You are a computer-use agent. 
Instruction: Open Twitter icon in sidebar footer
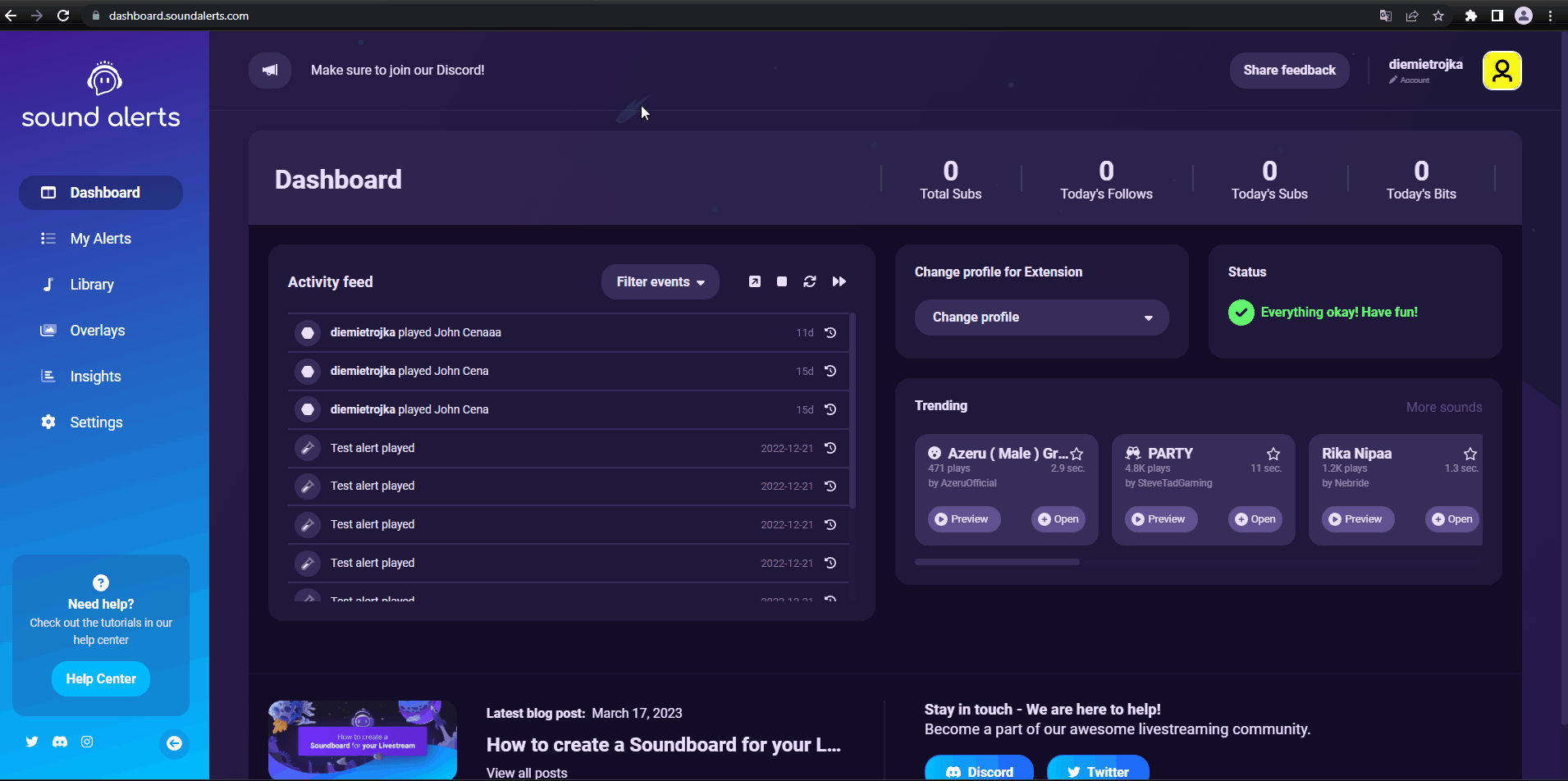(x=32, y=742)
